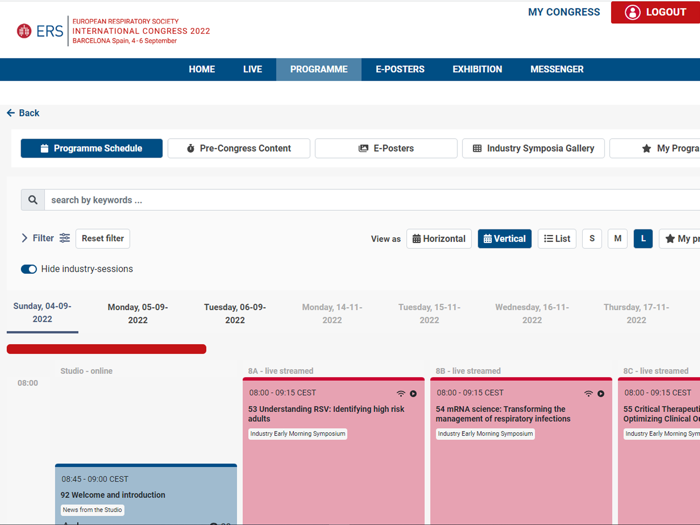Click the user profile icon beside Logout
Image resolution: width=700 pixels, height=525 pixels.
(632, 12)
